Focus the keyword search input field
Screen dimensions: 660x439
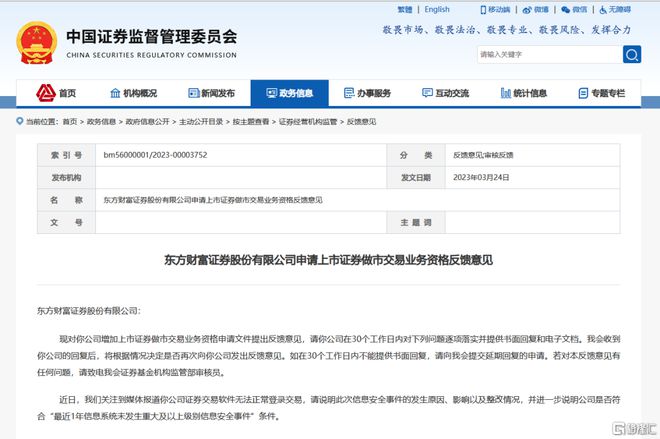[550, 54]
